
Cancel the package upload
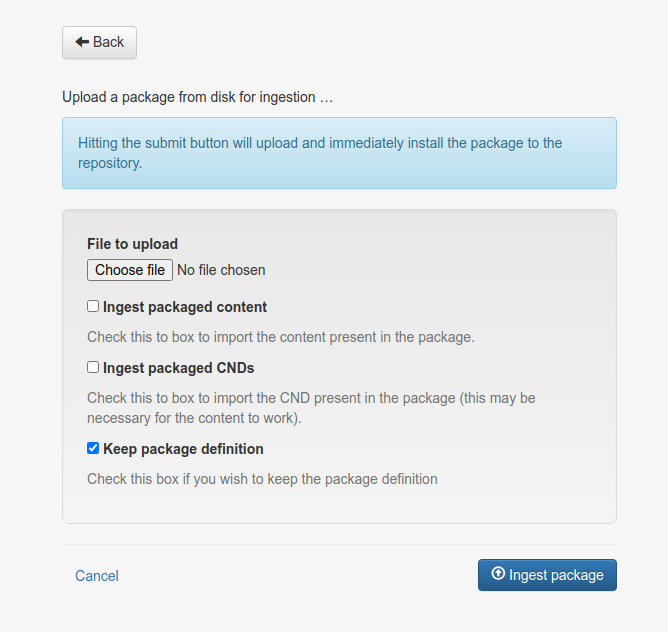(97, 576)
